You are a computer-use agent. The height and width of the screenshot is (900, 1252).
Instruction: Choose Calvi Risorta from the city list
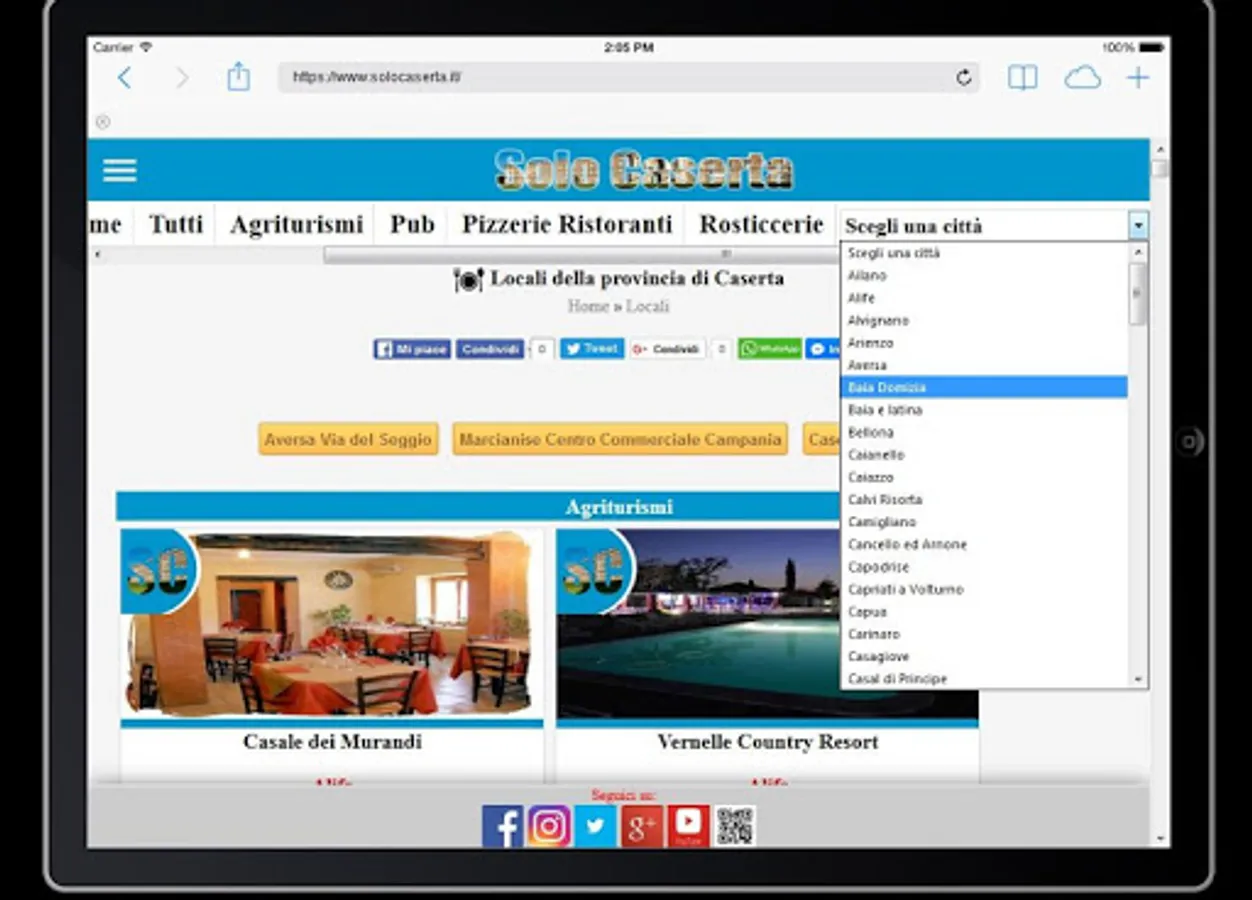pos(984,499)
